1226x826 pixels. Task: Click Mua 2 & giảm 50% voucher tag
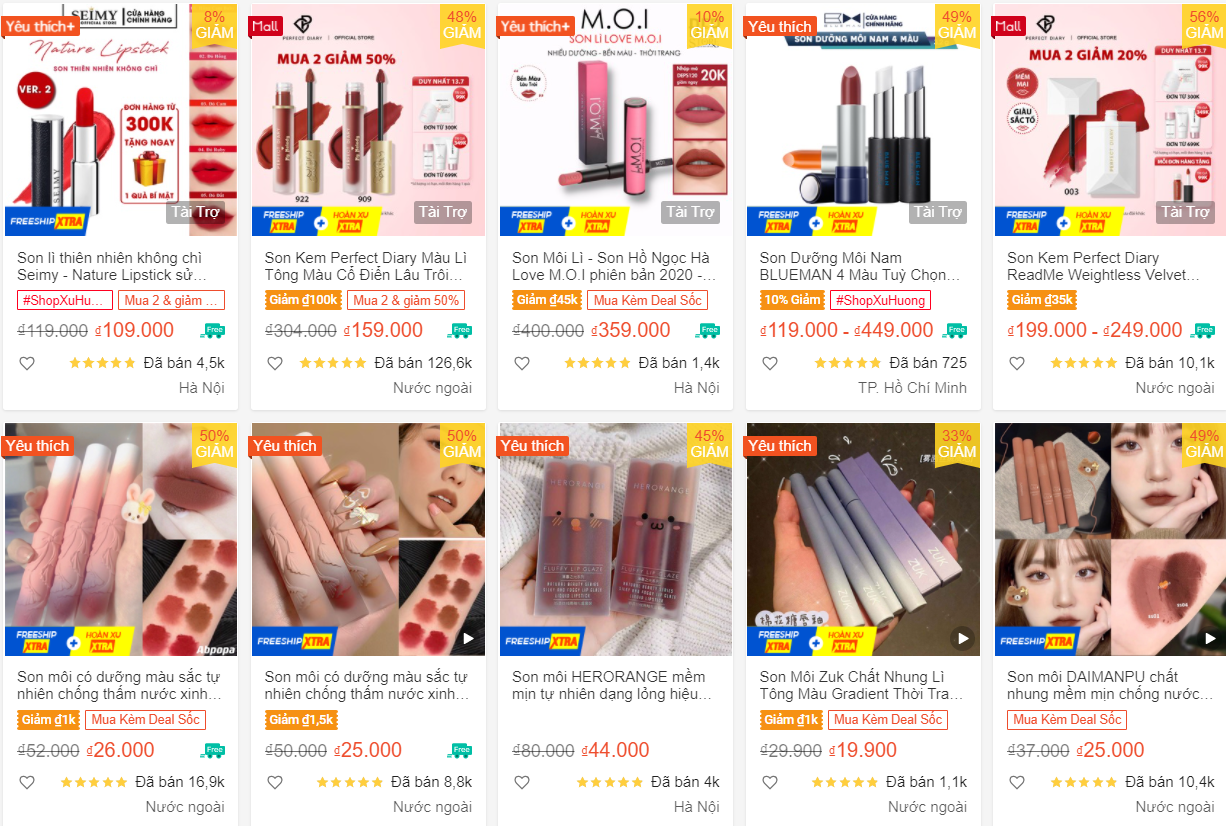[x=406, y=300]
